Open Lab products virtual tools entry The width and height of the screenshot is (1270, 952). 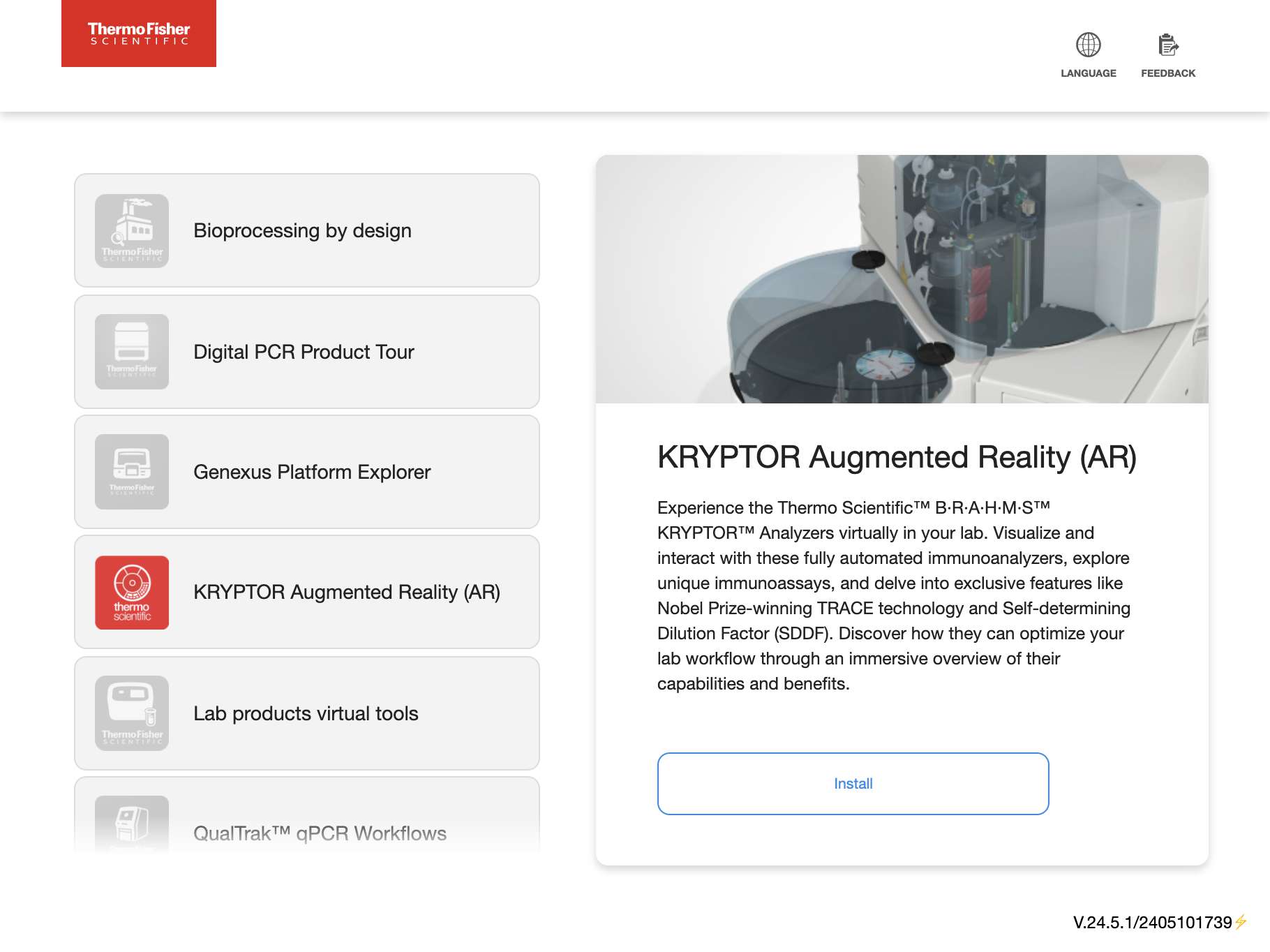(307, 713)
